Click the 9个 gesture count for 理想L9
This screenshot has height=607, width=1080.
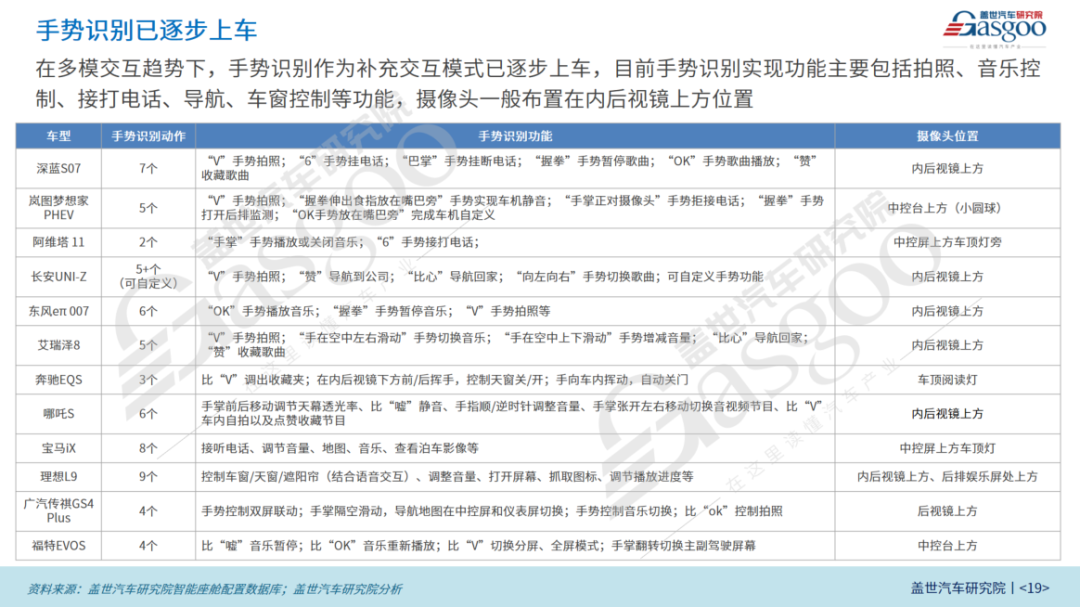tap(149, 477)
